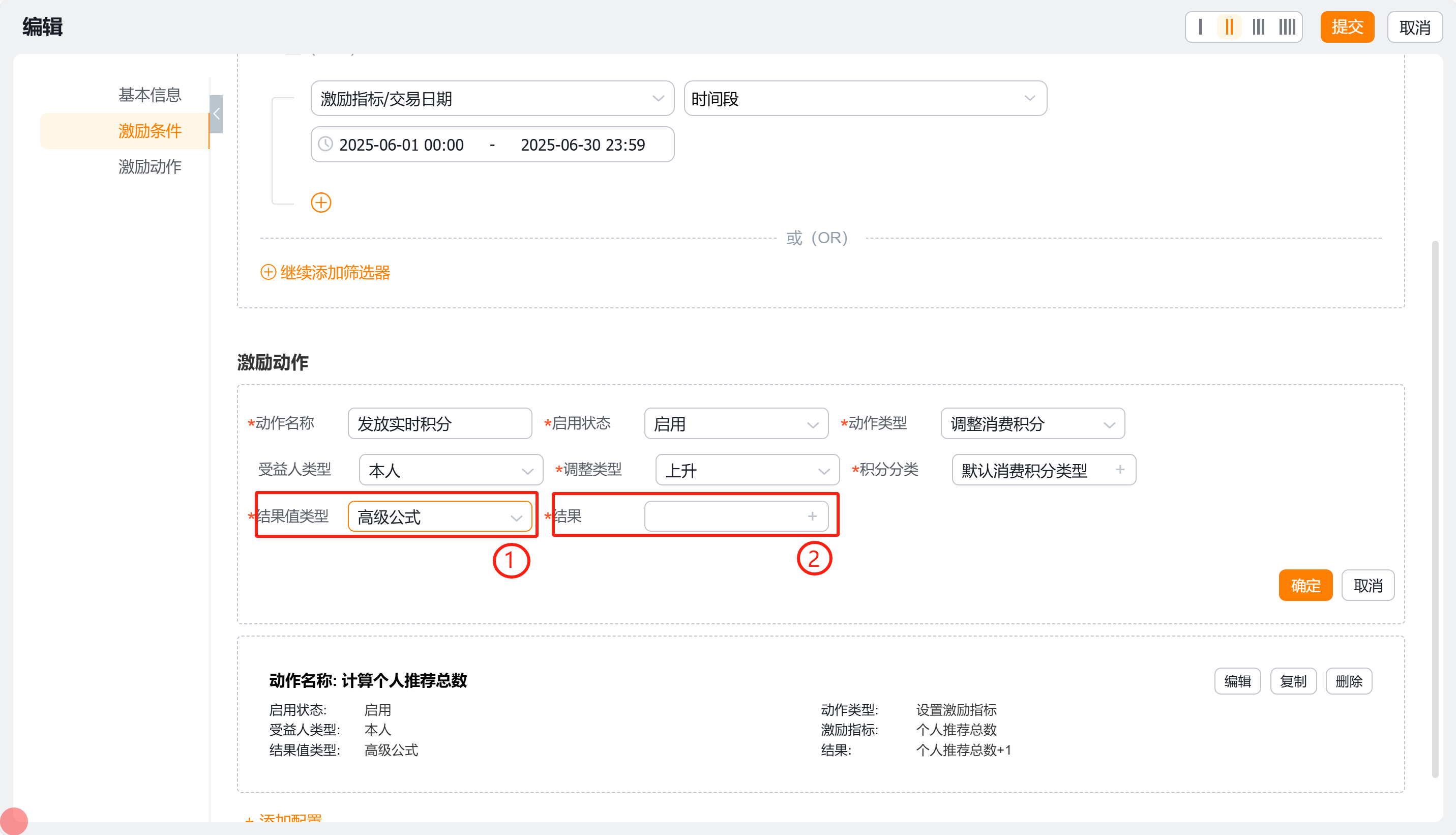
Task: Go to 激励动作 sidebar section
Action: [150, 167]
